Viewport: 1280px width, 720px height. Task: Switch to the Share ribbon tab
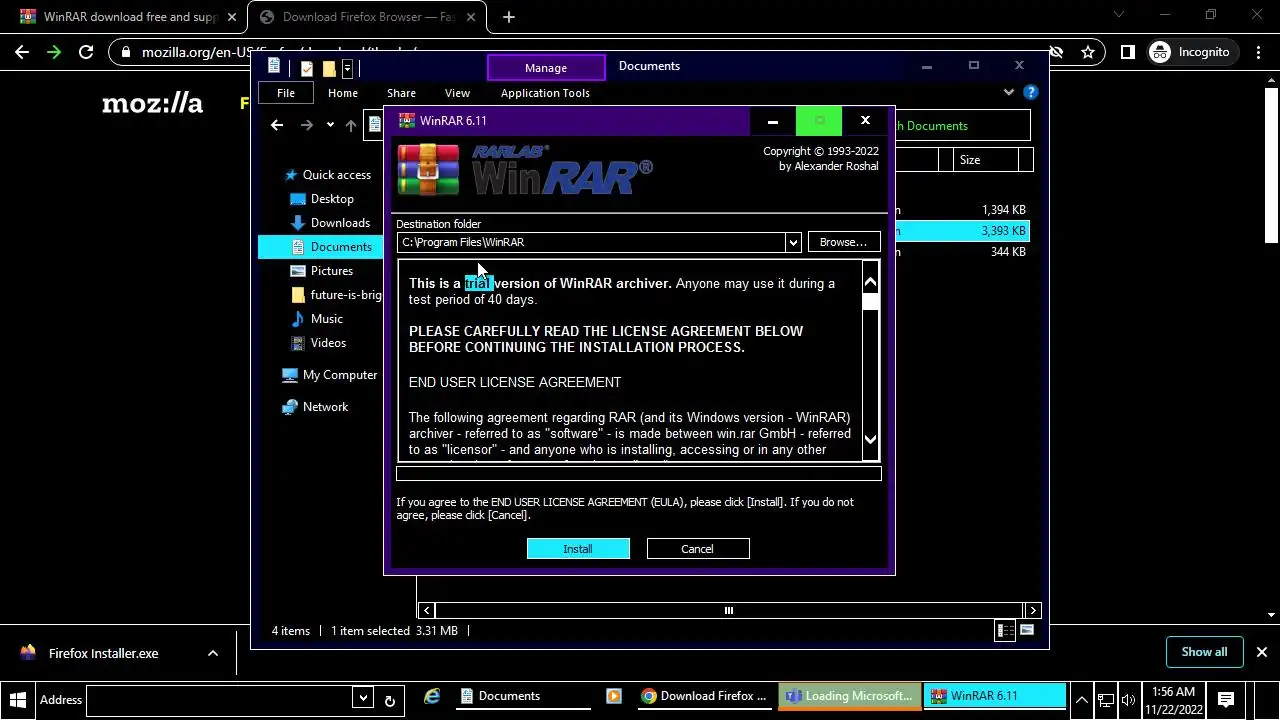401,93
